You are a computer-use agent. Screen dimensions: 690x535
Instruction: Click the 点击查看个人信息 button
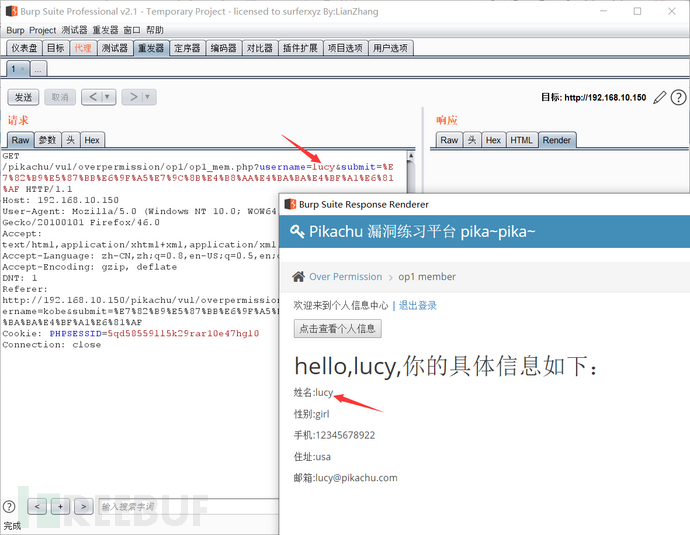coord(338,329)
